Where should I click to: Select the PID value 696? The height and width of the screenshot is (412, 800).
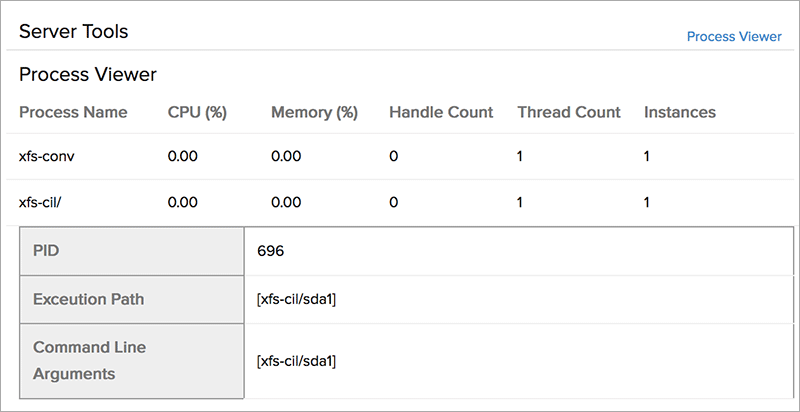[271, 251]
